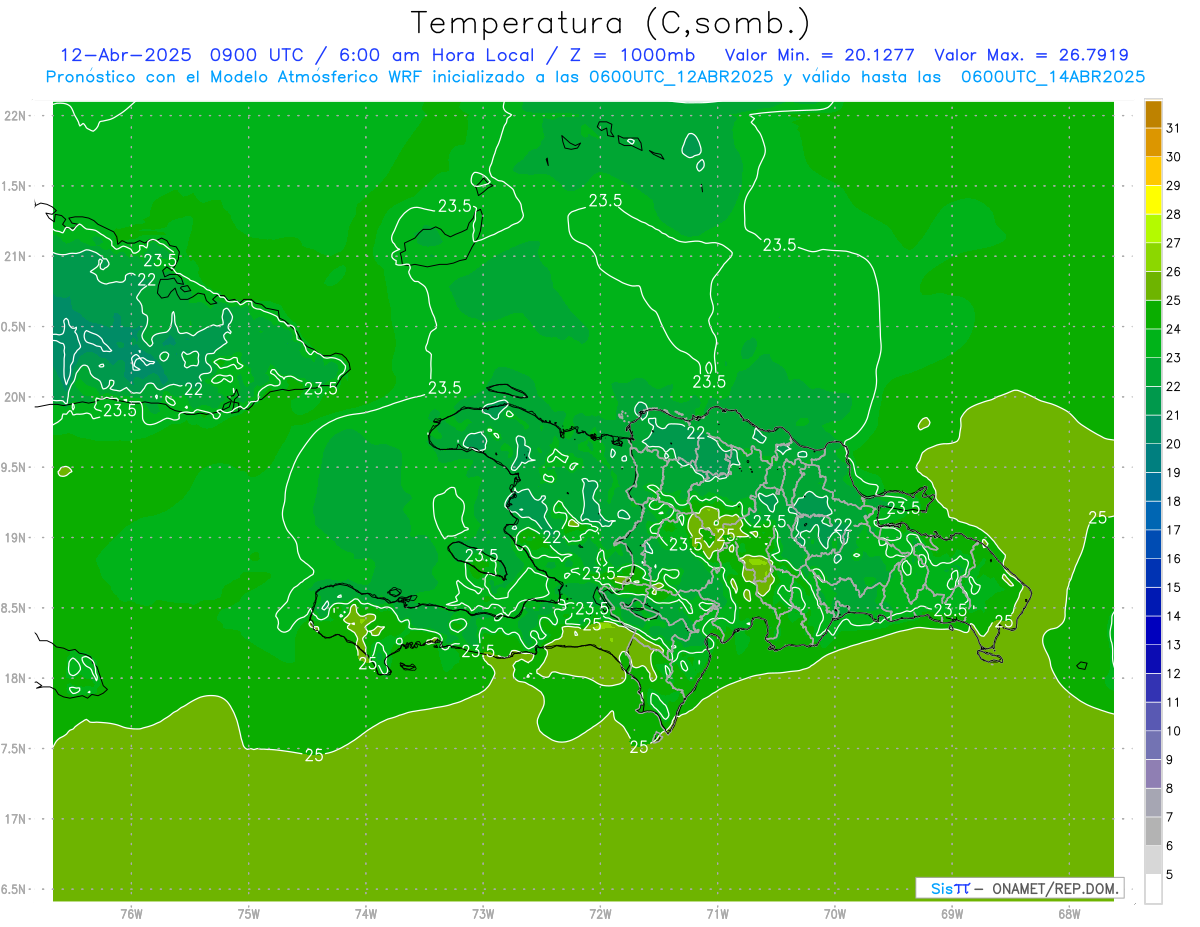Screen dimensions: 1200x927
Task: Pick the dark blue swatch beside scale value 13
Action: pos(1153,630)
